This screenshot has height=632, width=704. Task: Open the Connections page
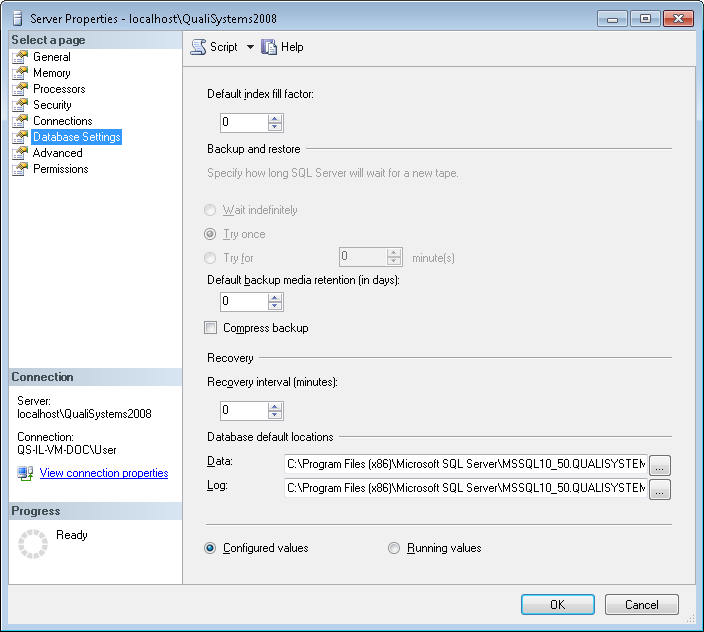[62, 121]
